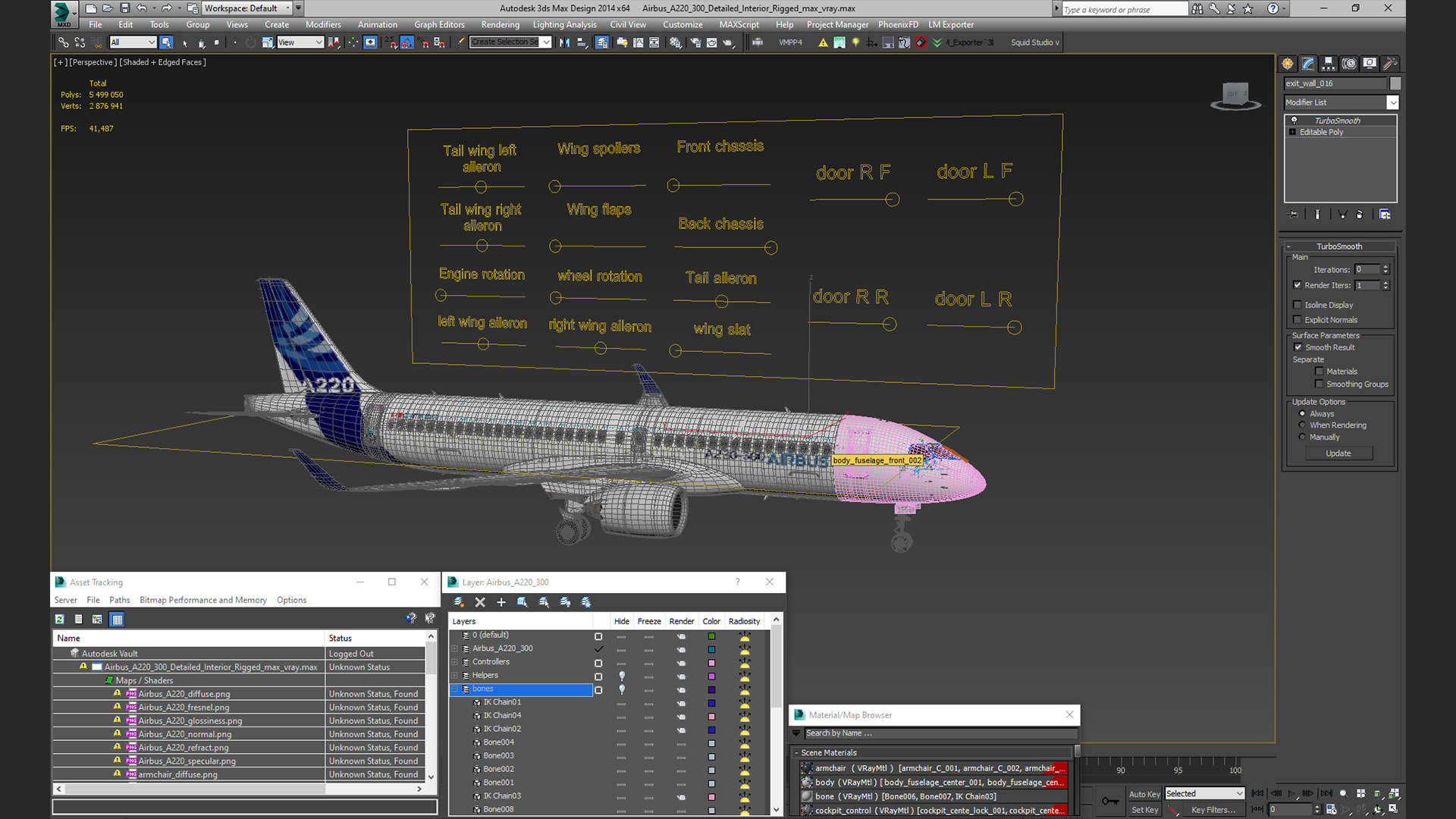
Task: Open the reference coordinate View dropdown
Action: click(300, 42)
